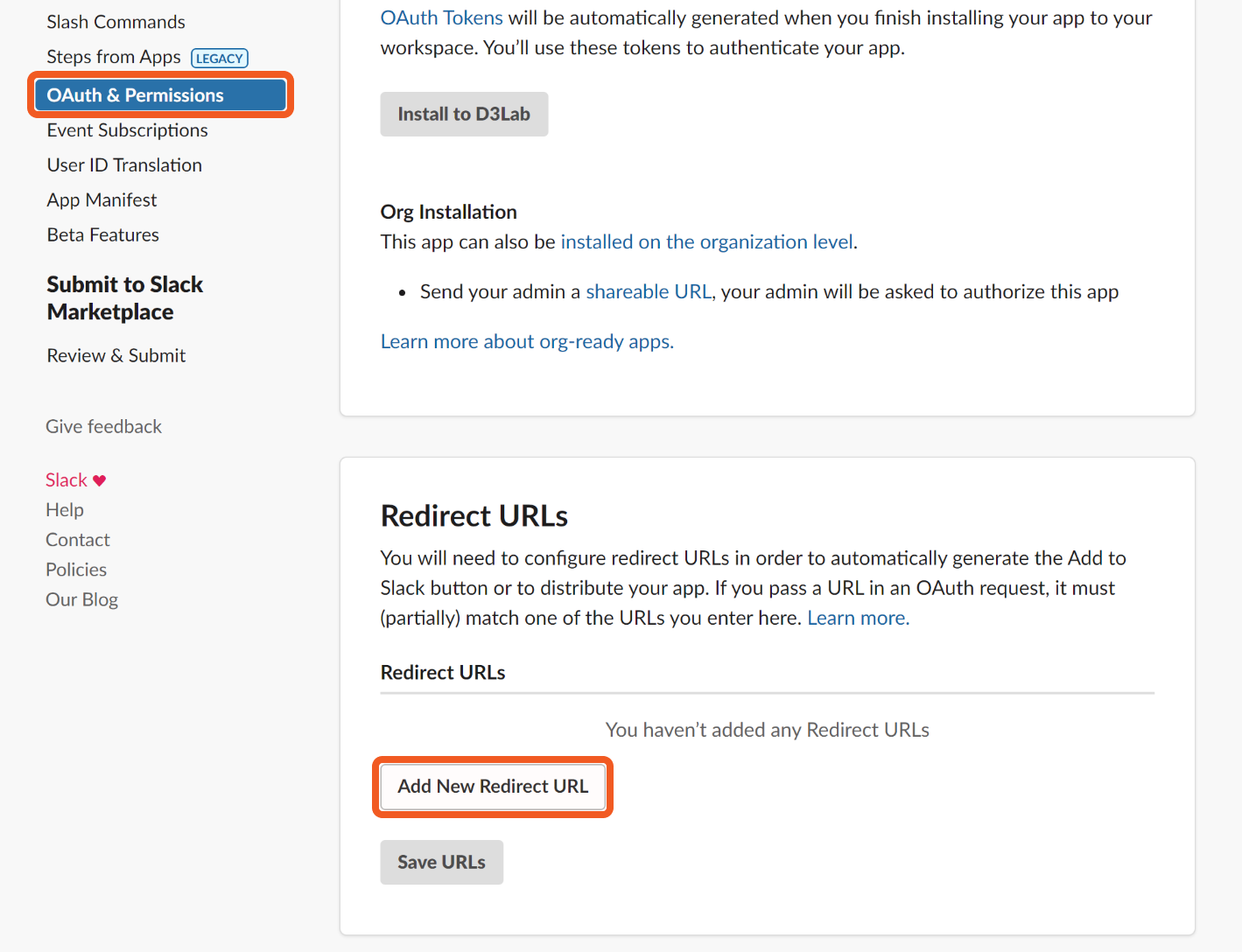
Task: Open the Help link in sidebar
Action: point(65,510)
